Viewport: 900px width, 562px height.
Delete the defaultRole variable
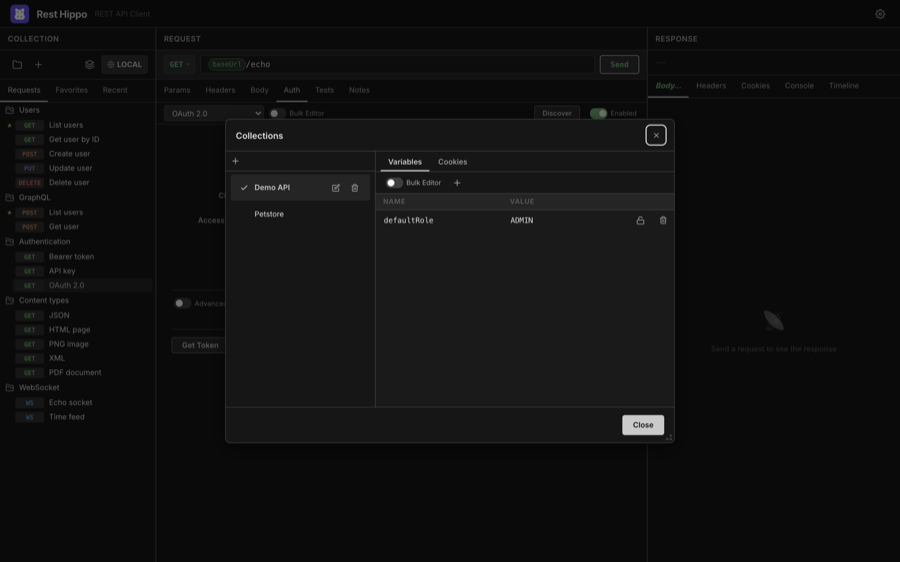tap(663, 220)
